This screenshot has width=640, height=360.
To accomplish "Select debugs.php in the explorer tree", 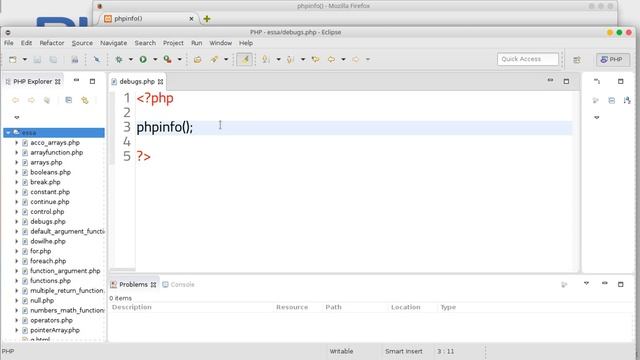I will [48, 222].
